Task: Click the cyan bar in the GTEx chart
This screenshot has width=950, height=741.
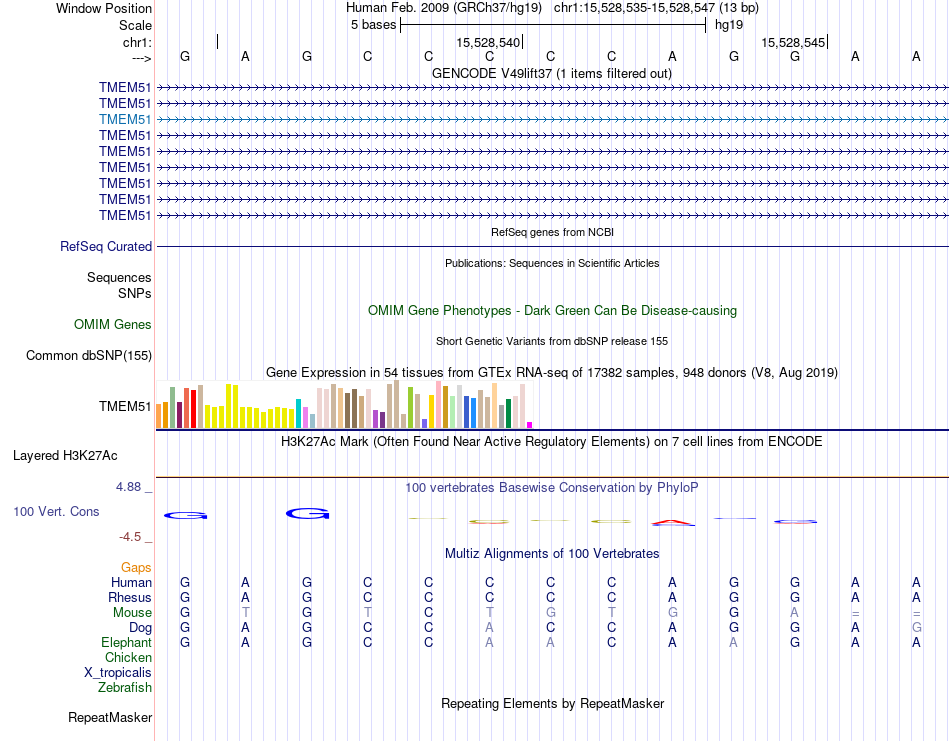Action: click(298, 414)
